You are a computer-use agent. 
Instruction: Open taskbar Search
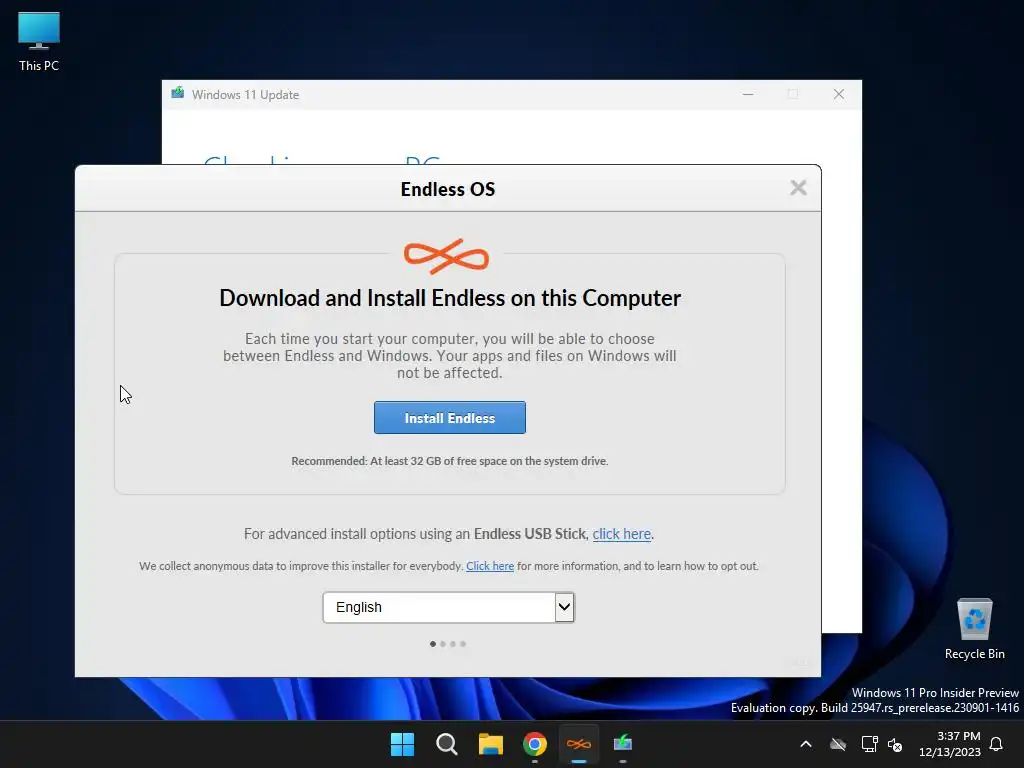tap(447, 744)
